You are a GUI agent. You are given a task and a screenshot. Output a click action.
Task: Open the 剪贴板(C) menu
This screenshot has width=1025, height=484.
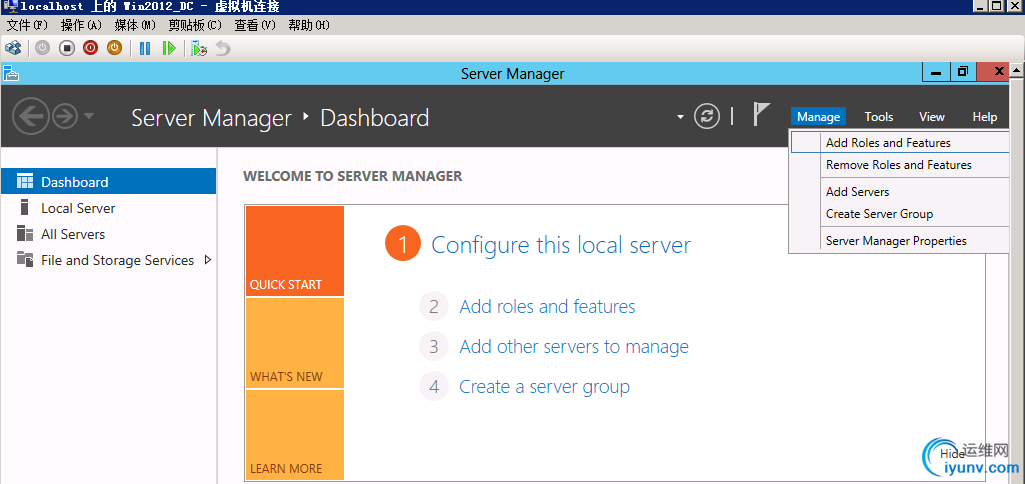195,26
